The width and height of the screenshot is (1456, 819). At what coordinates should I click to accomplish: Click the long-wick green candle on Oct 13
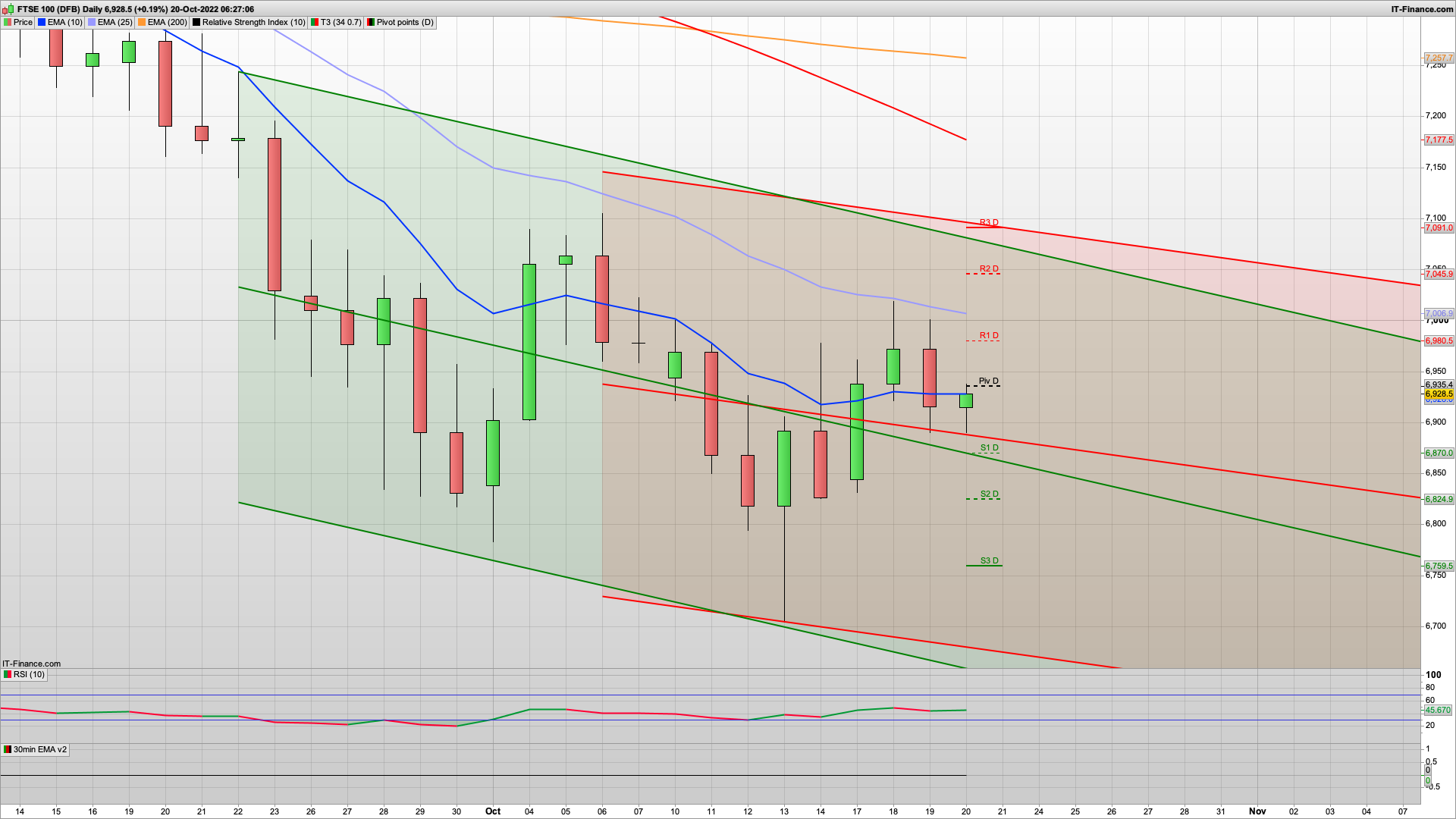tap(784, 469)
